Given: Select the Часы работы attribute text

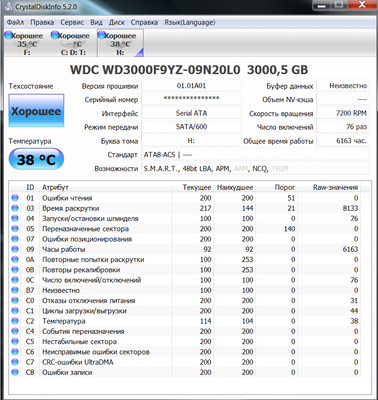Looking at the screenshot, I should pos(64,249).
